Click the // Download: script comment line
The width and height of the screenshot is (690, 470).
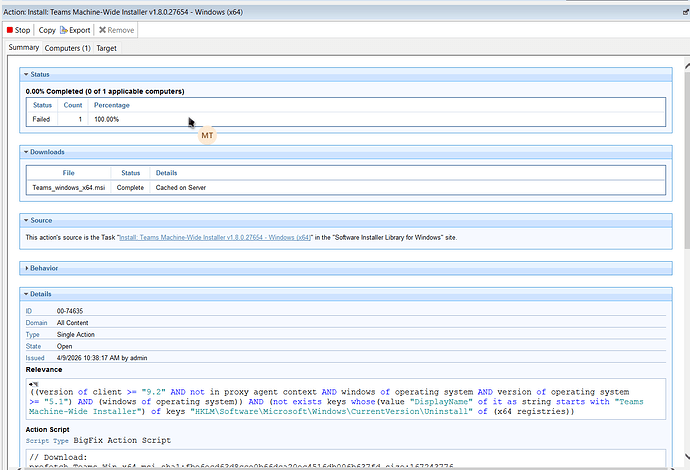click(x=58, y=457)
